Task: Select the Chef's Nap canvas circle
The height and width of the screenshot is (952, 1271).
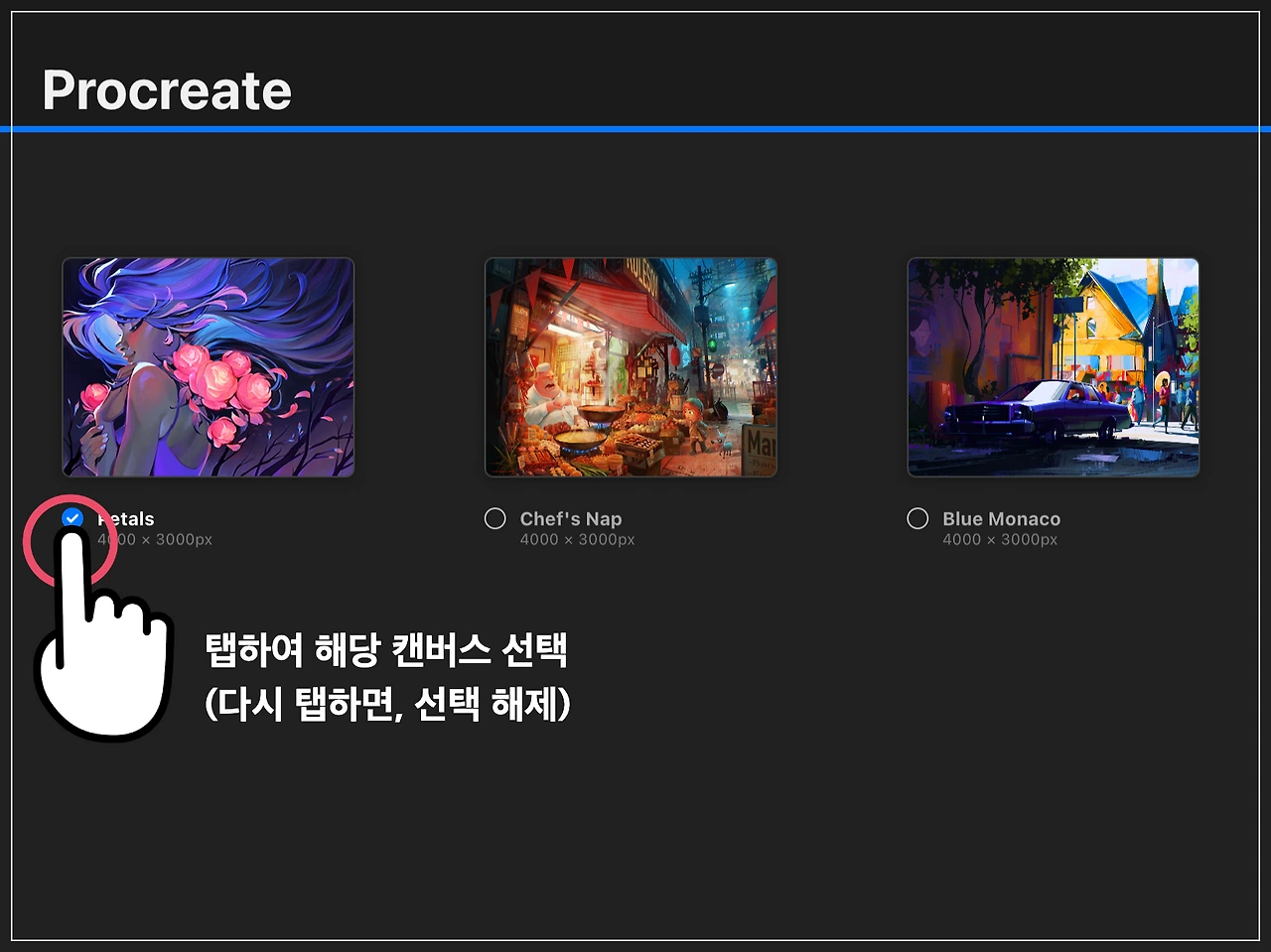Action: point(494,518)
